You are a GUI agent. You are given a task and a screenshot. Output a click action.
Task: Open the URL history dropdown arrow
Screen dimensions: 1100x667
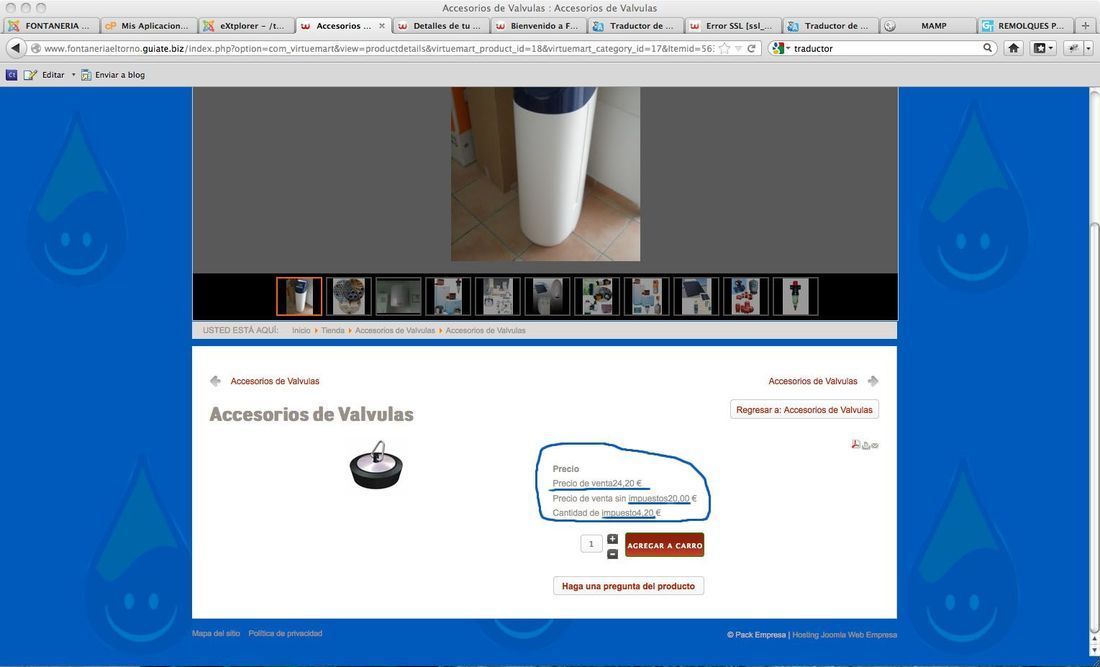[738, 48]
